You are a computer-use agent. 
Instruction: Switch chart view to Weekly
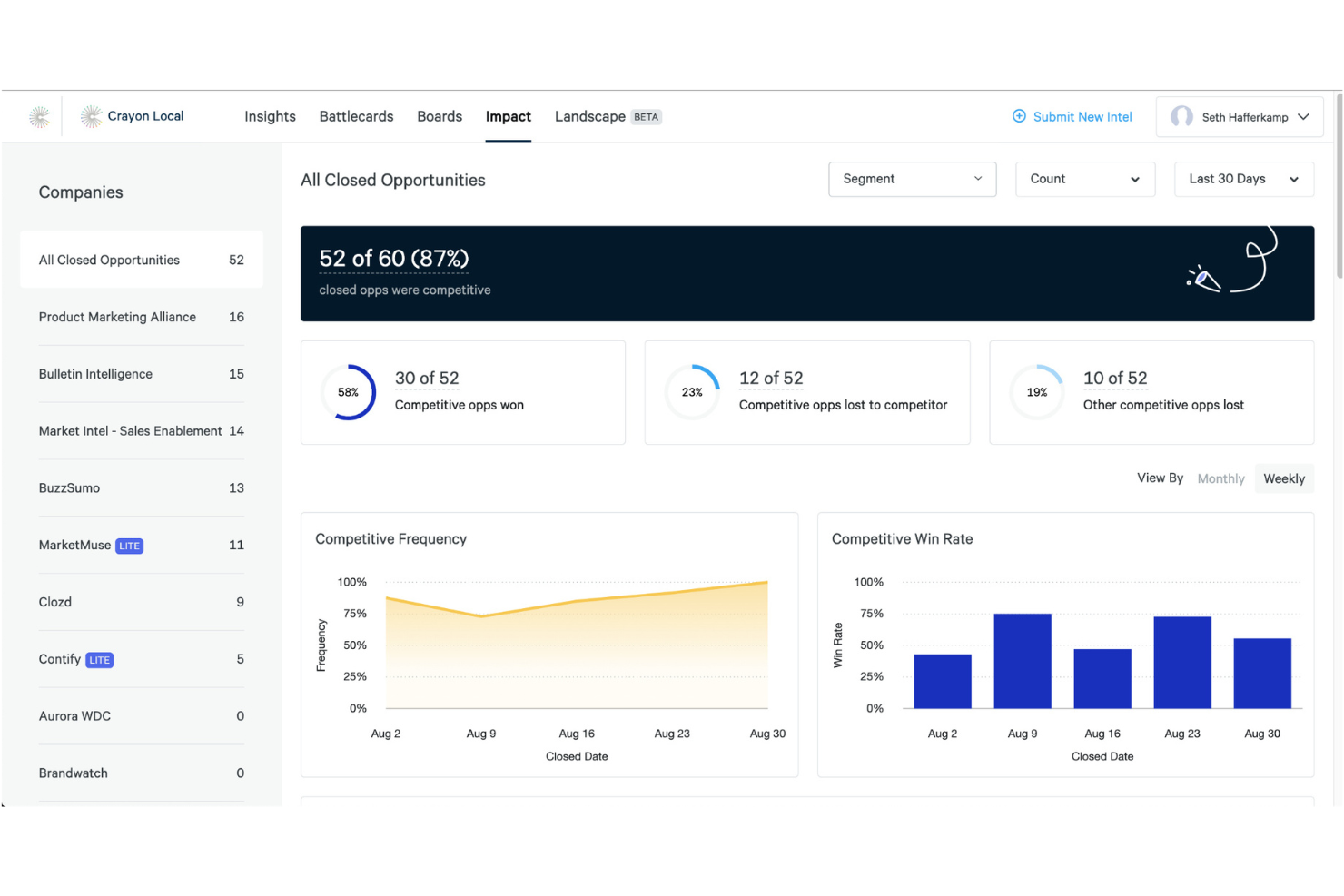point(1284,478)
